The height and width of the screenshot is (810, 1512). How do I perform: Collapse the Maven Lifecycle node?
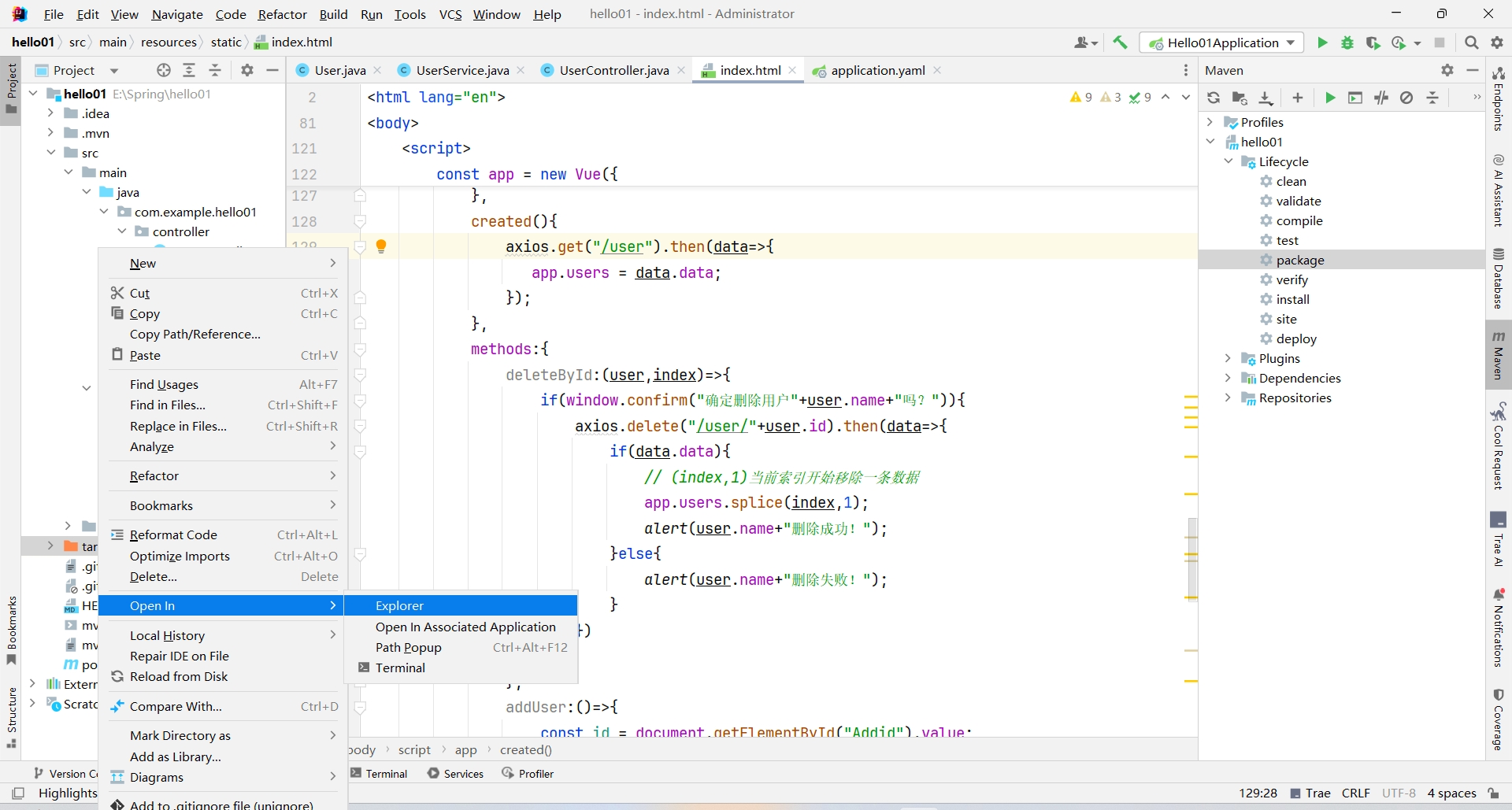[x=1228, y=161]
